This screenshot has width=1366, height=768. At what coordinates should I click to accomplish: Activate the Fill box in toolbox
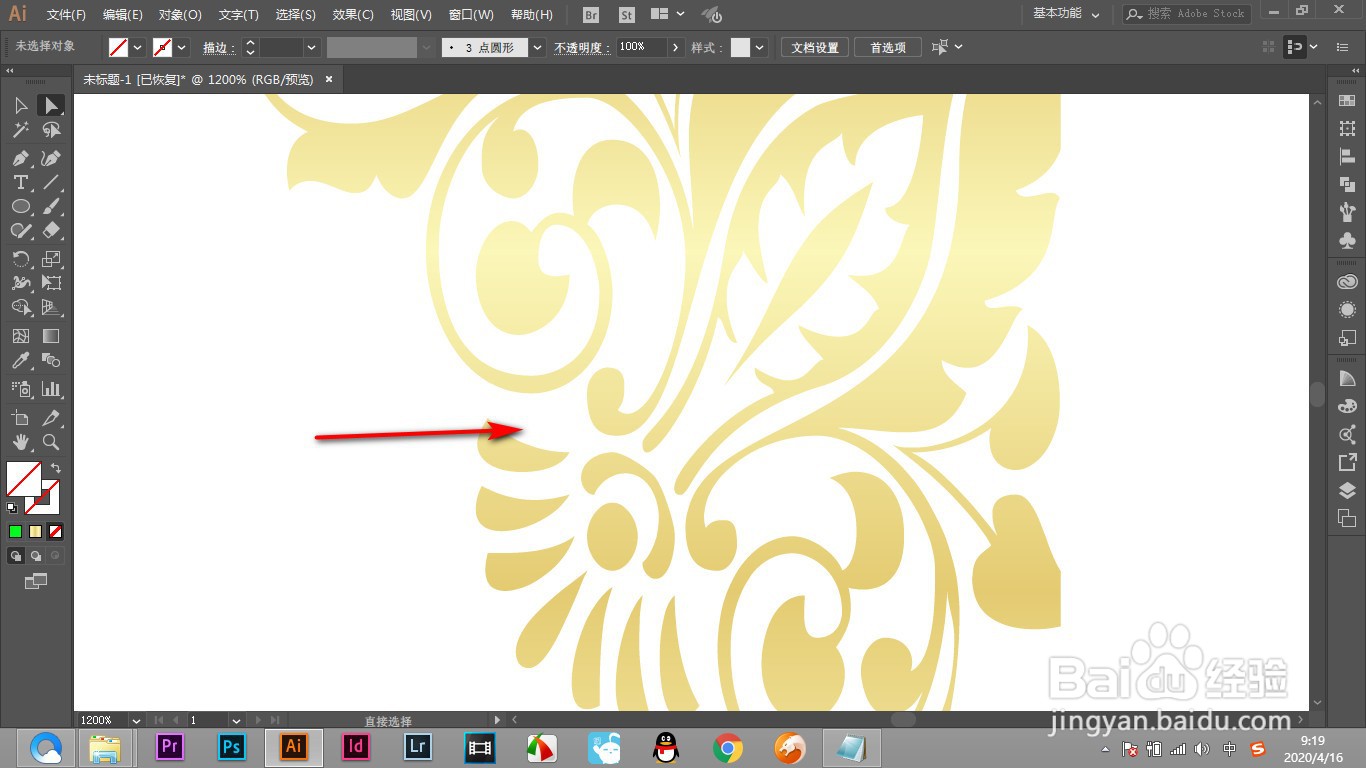(23, 478)
